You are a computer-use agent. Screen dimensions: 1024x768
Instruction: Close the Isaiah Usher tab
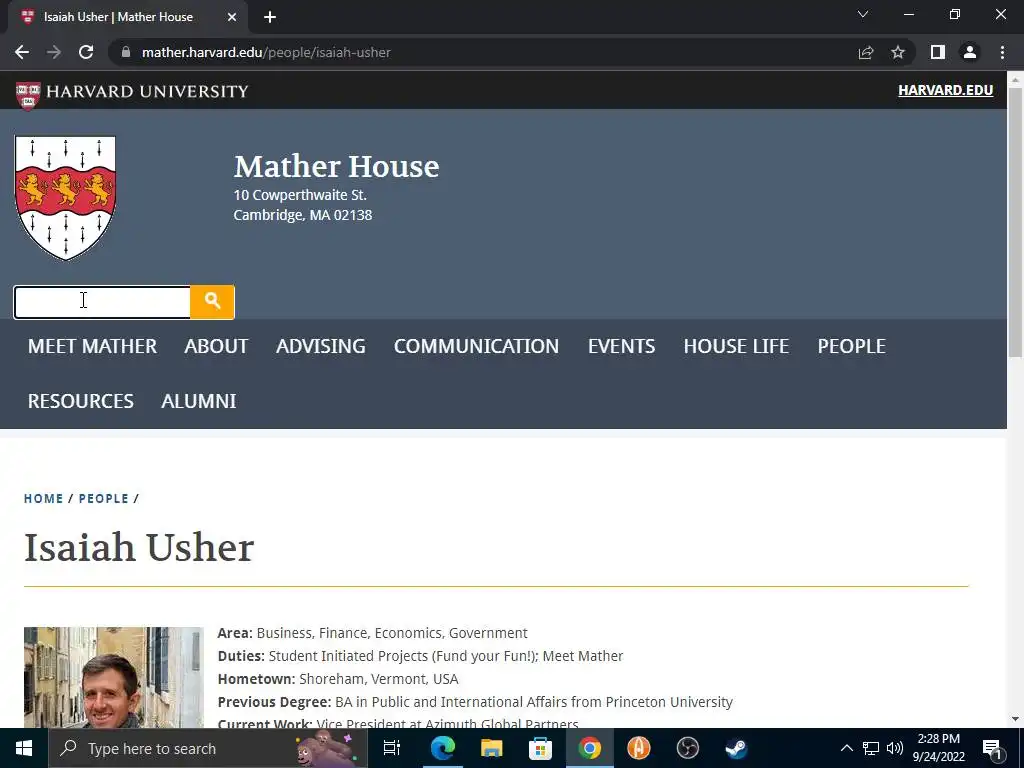(232, 17)
